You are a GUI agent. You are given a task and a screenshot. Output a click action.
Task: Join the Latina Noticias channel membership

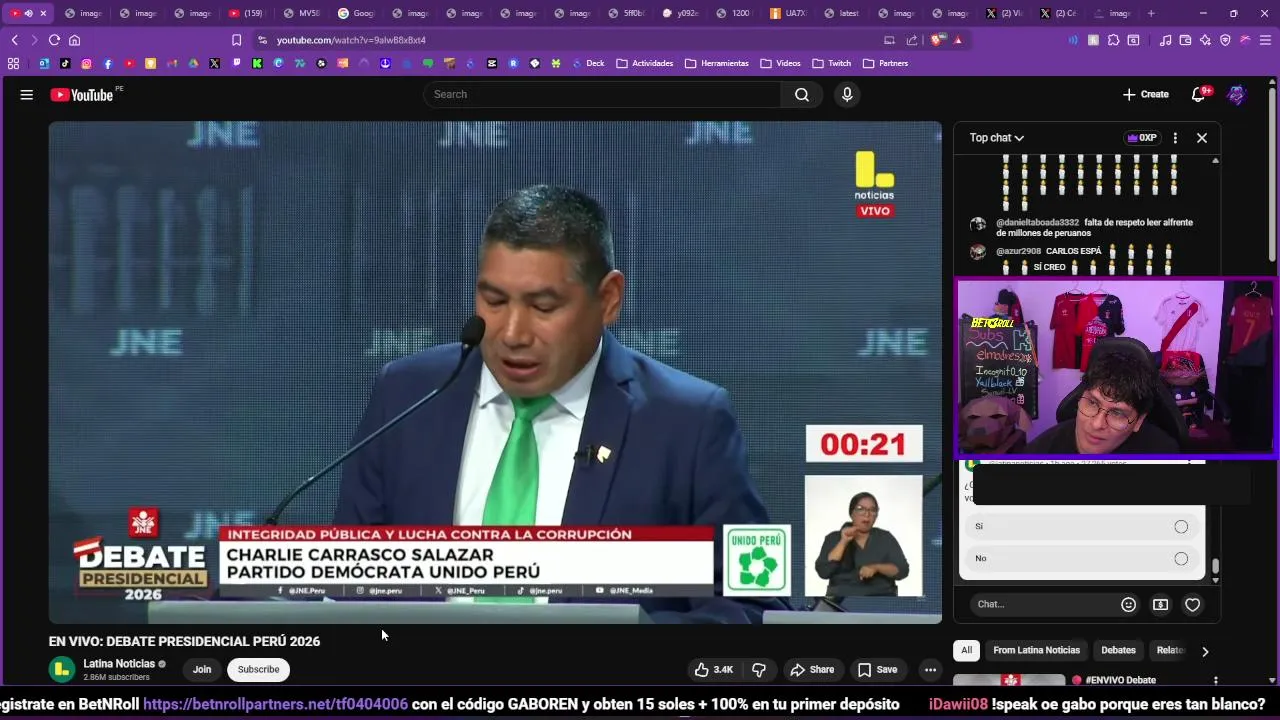[202, 670]
